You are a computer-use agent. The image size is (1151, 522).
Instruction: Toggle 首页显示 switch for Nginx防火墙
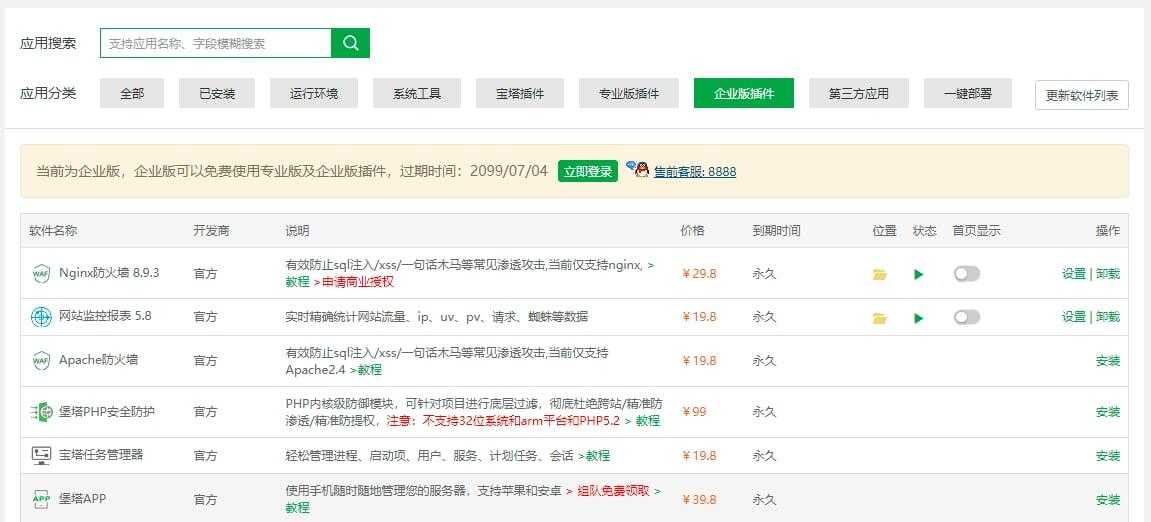[966, 273]
